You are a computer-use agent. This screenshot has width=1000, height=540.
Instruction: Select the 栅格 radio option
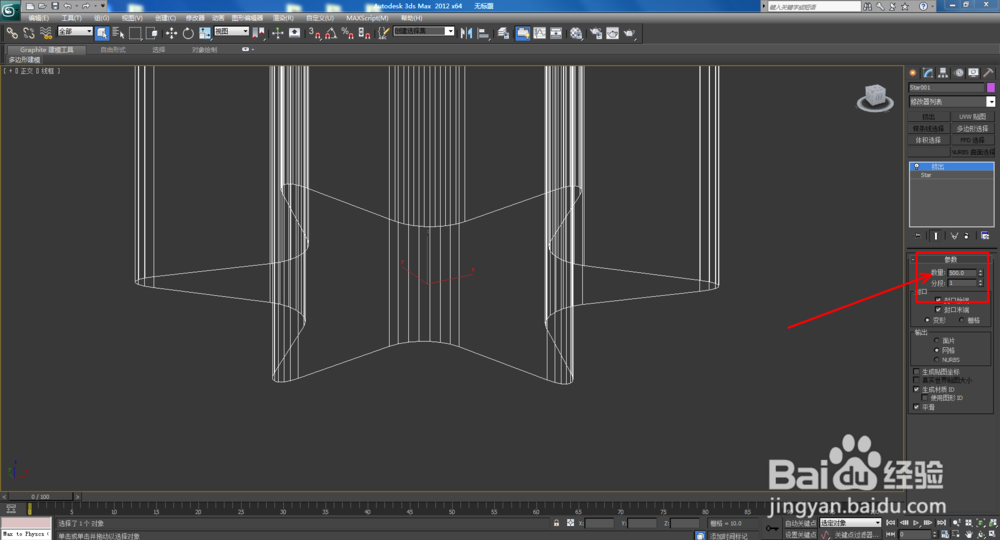tap(962, 320)
